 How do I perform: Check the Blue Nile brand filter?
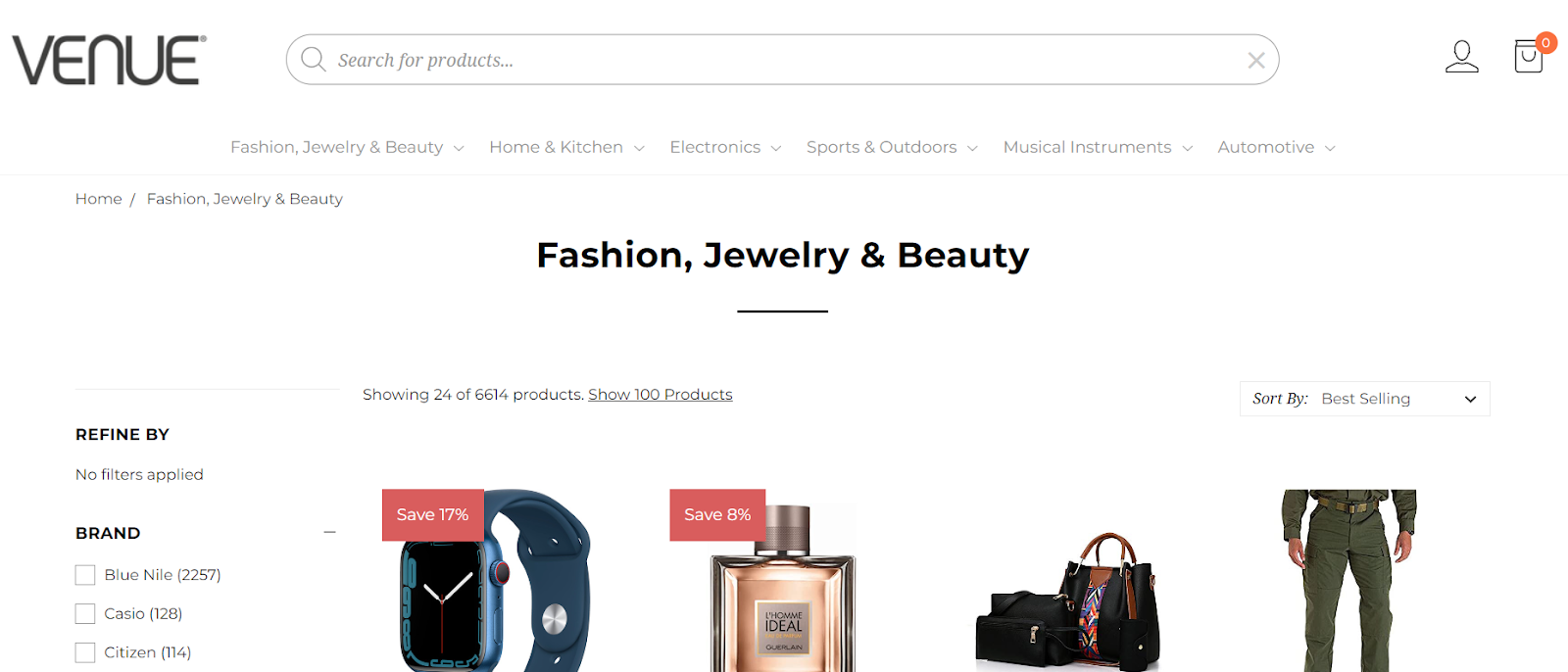[x=85, y=575]
